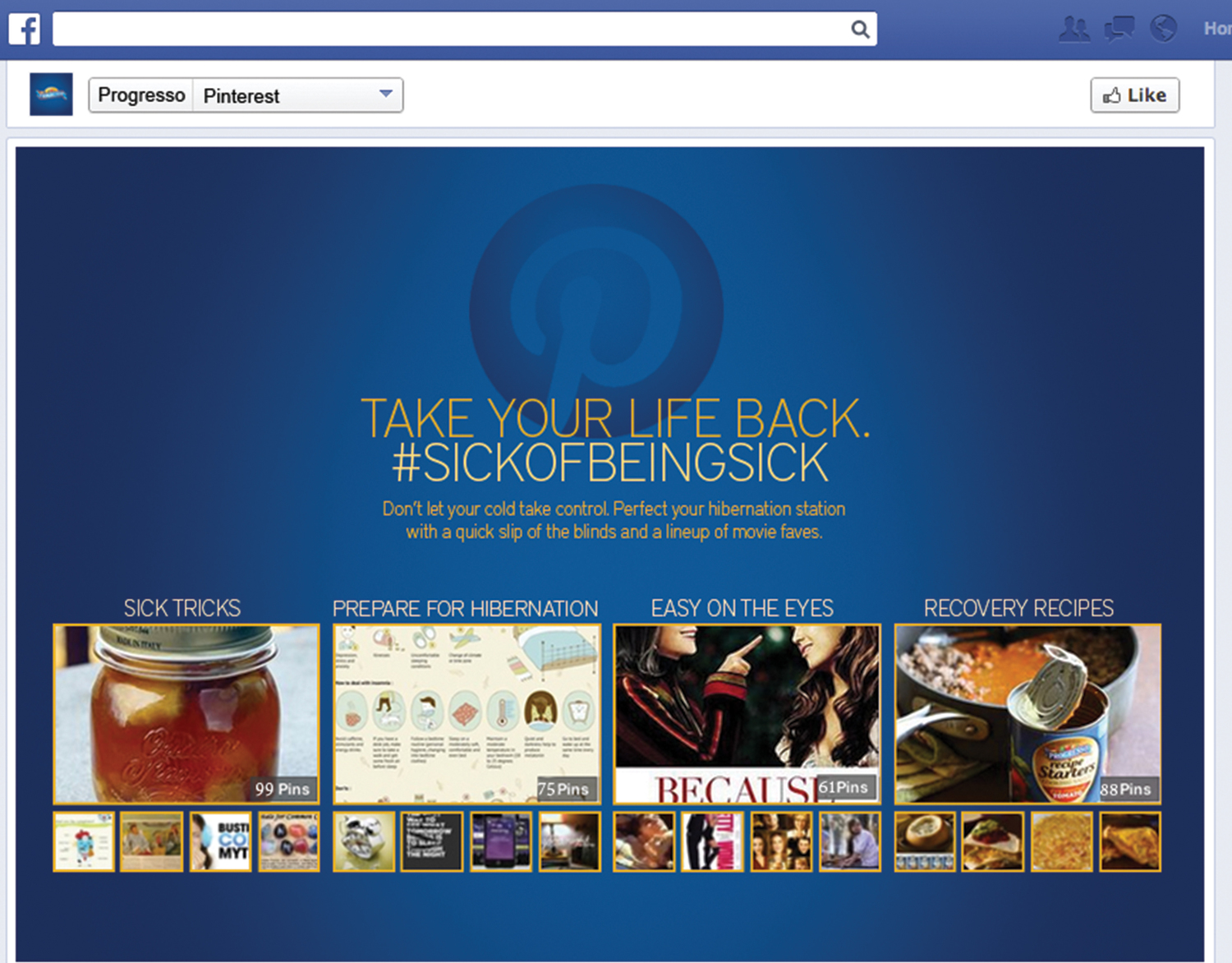The width and height of the screenshot is (1232, 963).
Task: Open second small thumbnail under Recovery Recipes
Action: [x=993, y=842]
